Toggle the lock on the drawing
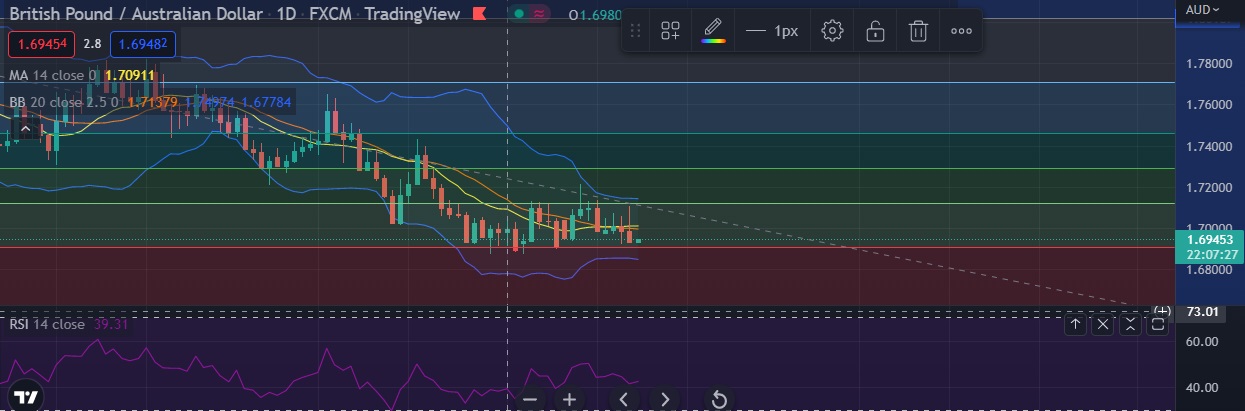Screen dimensions: 1245x411 [x=875, y=31]
